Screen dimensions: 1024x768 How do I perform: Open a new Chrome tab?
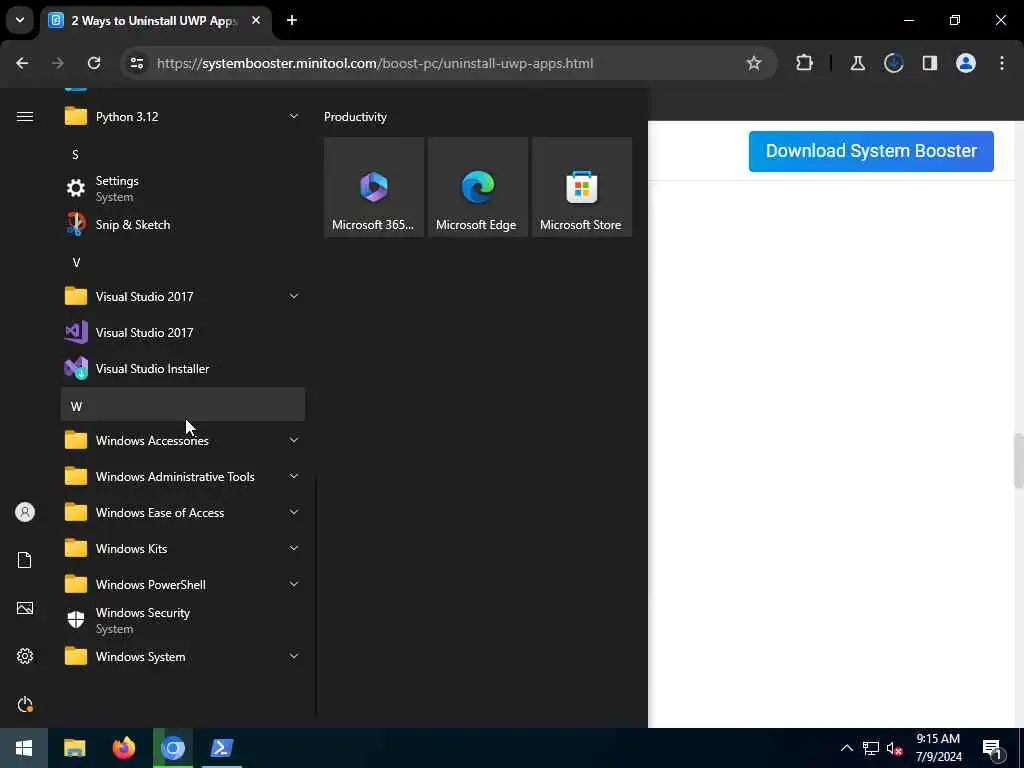(292, 20)
